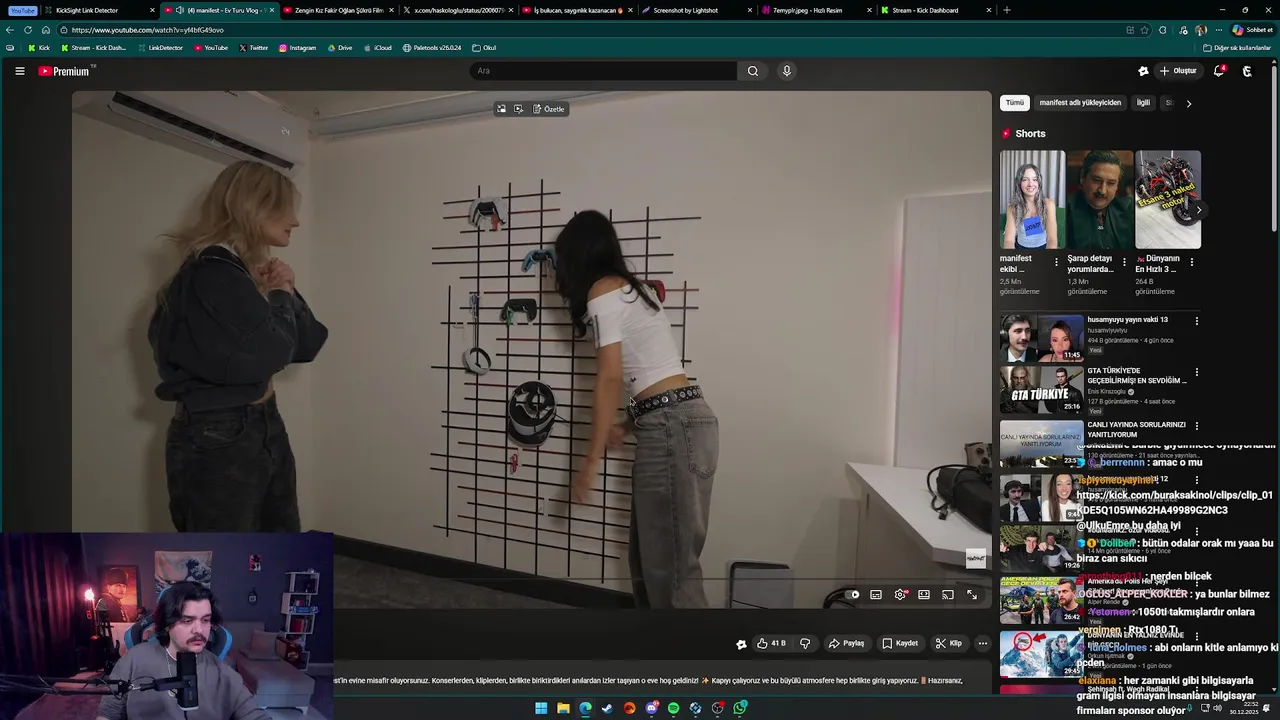Open options for 'Dünyanın En Hızlı 3' Short

(x=1191, y=262)
